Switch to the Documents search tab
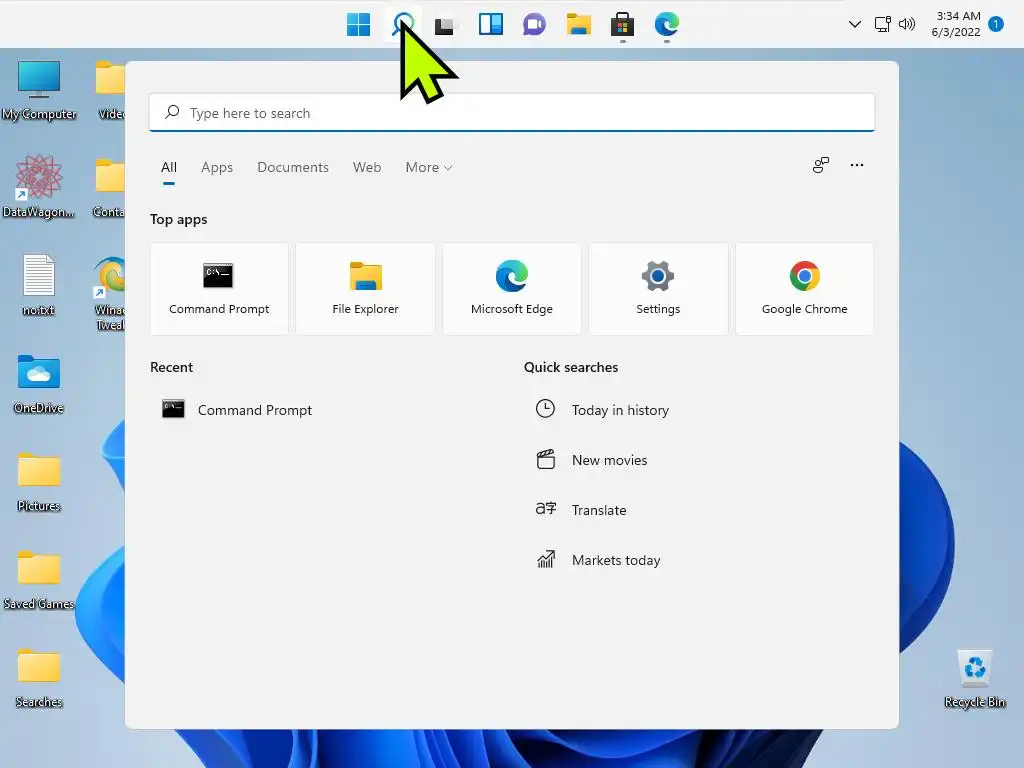This screenshot has width=1024, height=768. click(293, 167)
